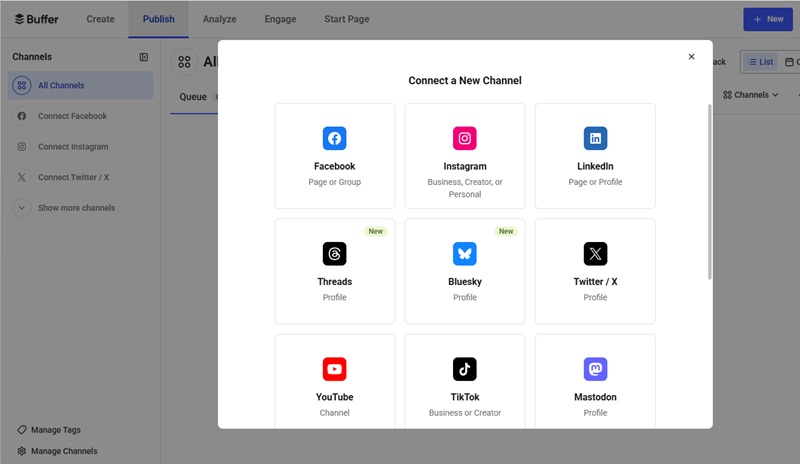Image resolution: width=800 pixels, height=464 pixels.
Task: Select All Channels in sidebar
Action: pos(81,85)
